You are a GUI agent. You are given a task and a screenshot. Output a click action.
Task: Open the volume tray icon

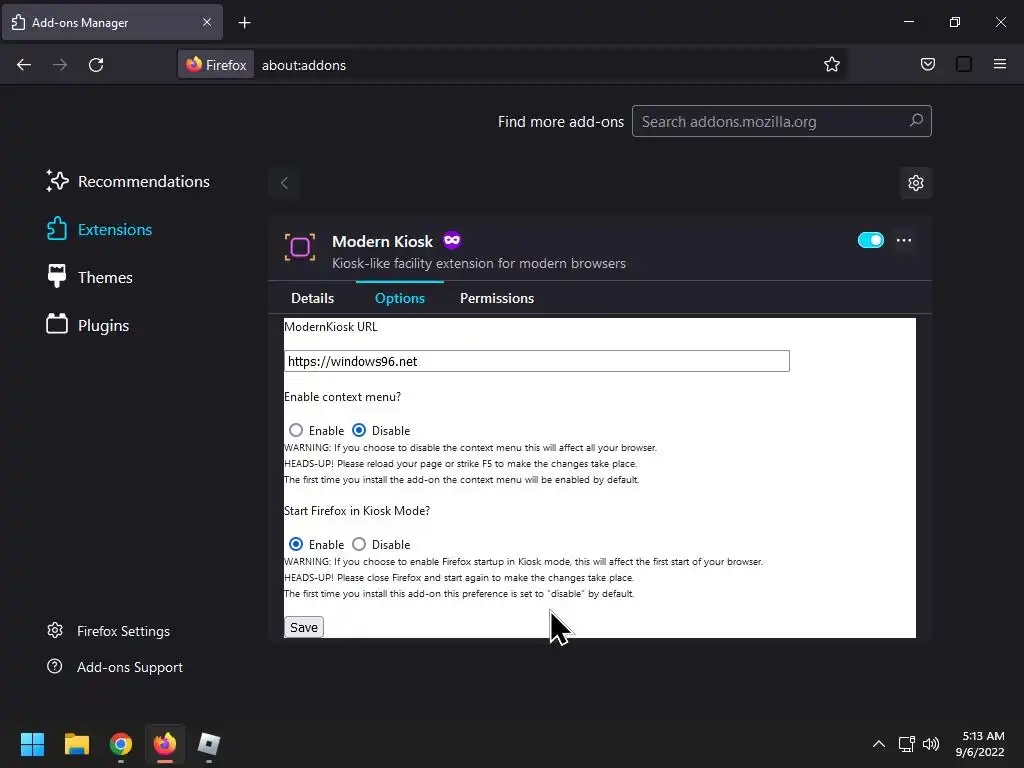(931, 744)
